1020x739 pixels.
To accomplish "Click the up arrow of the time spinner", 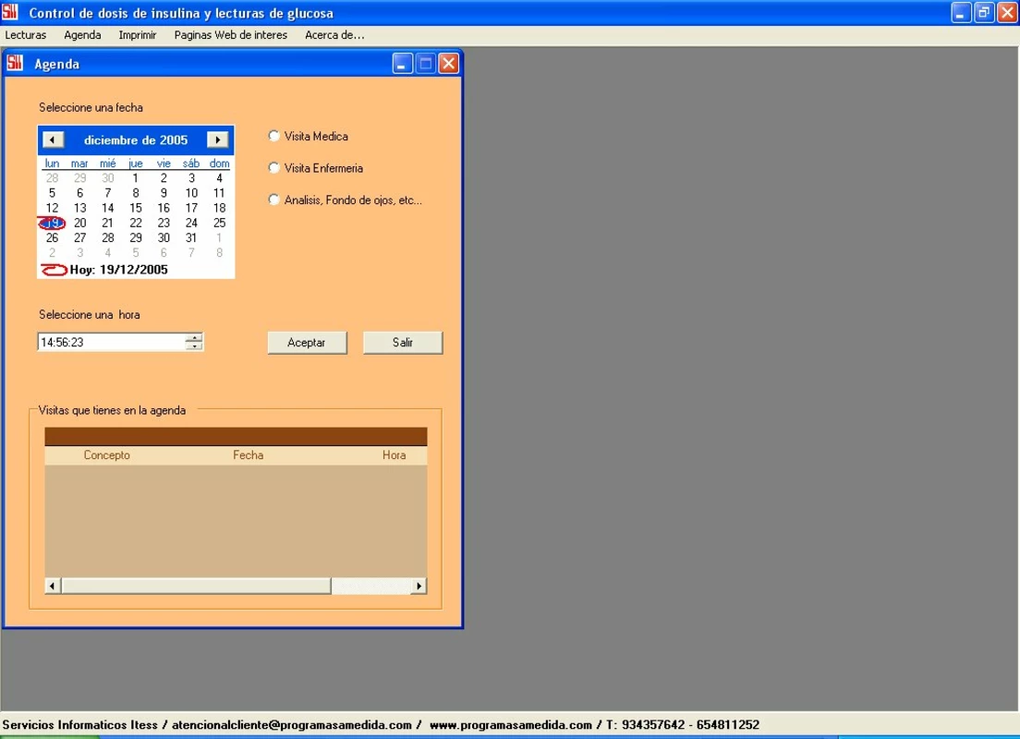I will pyautogui.click(x=193, y=337).
